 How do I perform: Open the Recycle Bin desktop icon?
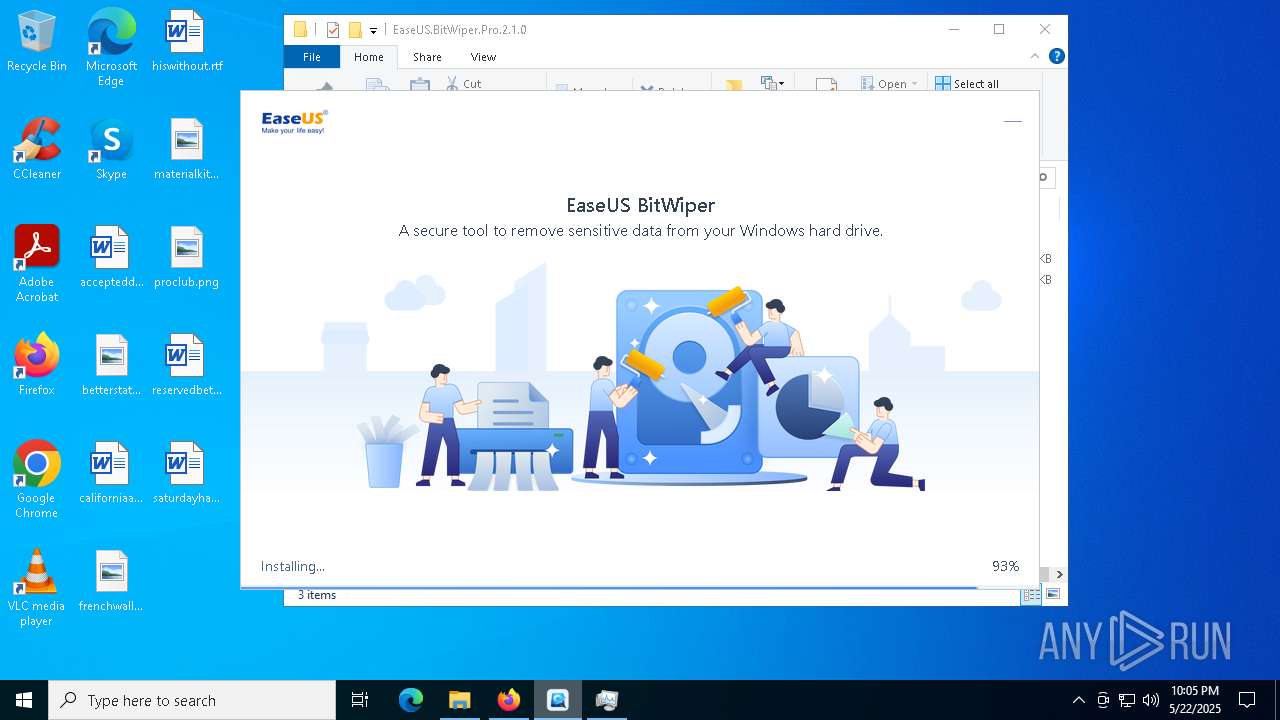click(x=37, y=42)
